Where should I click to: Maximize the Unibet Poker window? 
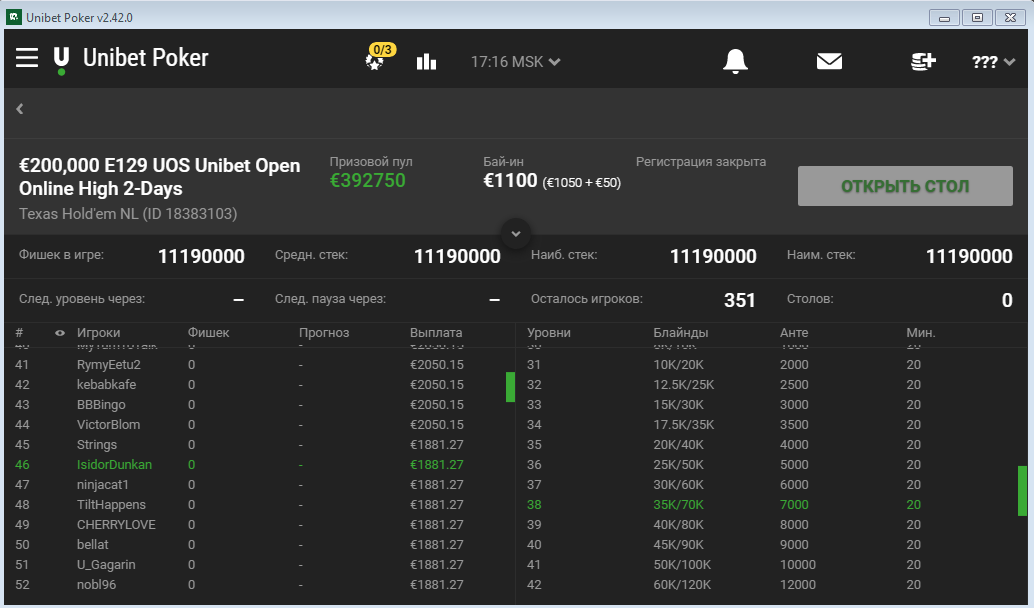coord(977,18)
